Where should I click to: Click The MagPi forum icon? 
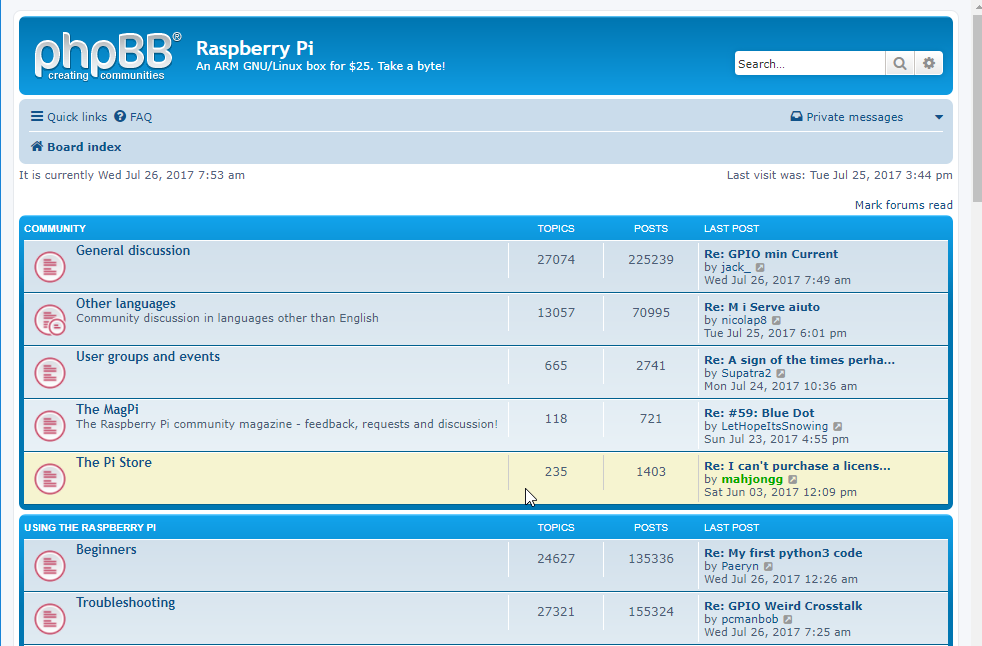(50, 425)
